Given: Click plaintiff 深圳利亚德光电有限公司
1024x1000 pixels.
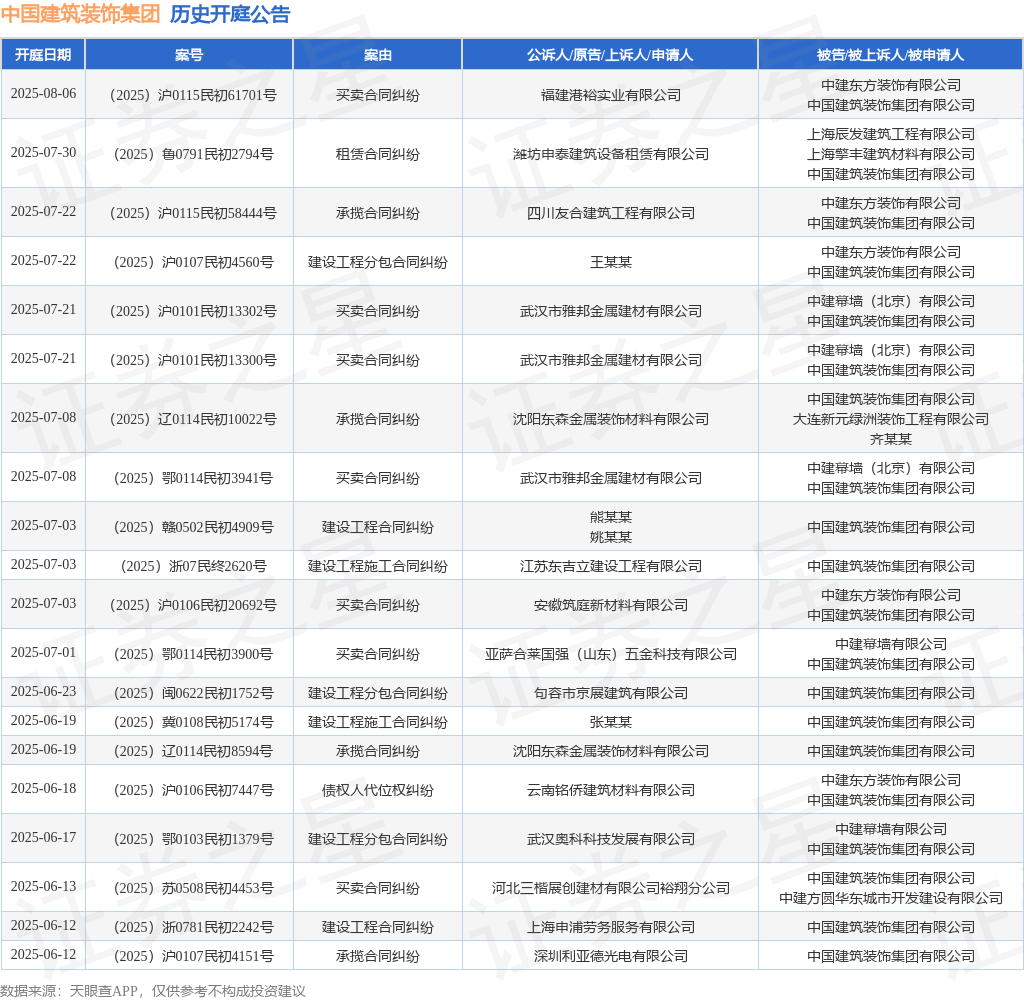Looking at the screenshot, I should tap(611, 956).
